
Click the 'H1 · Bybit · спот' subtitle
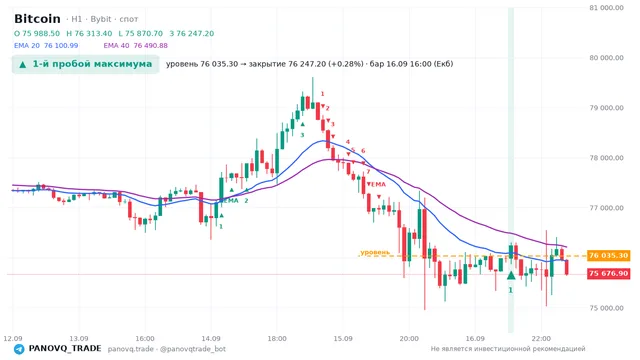(x=102, y=19)
